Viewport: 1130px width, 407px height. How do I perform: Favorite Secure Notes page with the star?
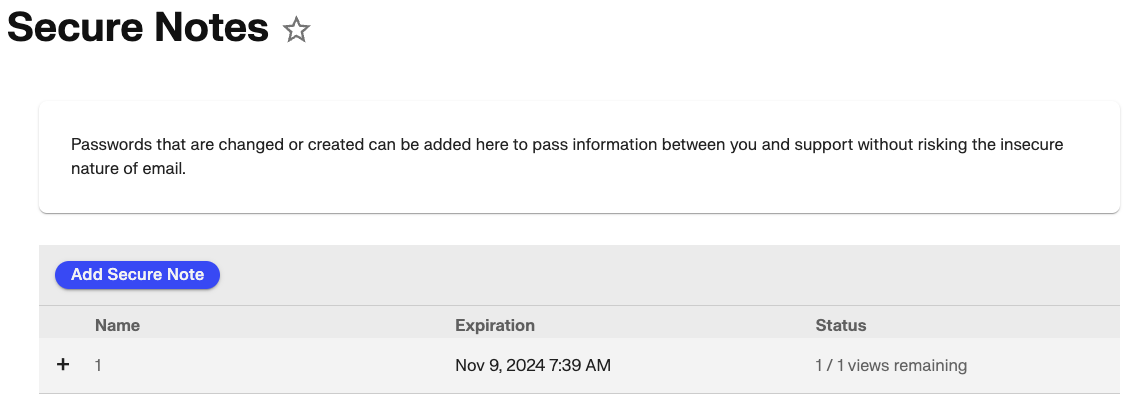click(296, 31)
